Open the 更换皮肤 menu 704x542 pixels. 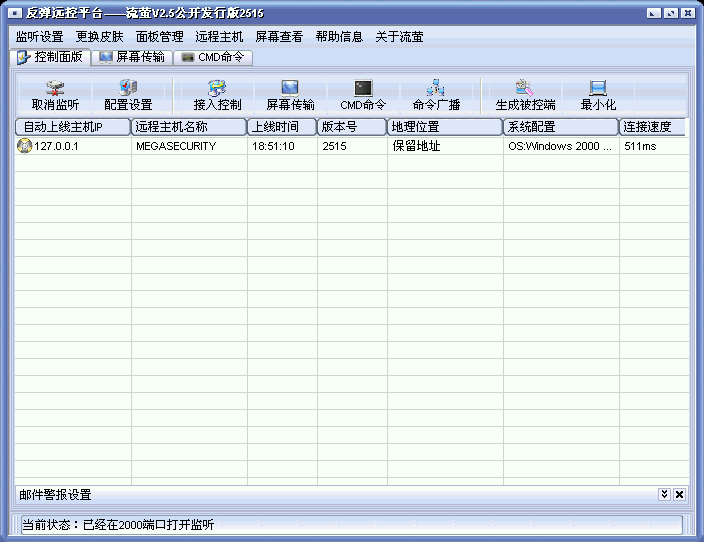click(100, 37)
